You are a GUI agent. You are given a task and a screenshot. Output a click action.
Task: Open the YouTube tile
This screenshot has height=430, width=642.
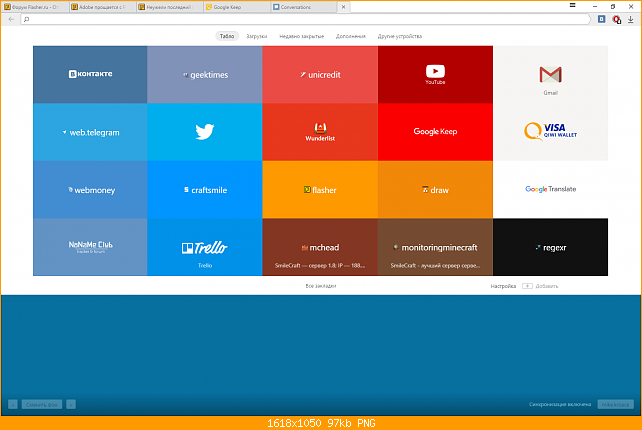click(x=435, y=75)
